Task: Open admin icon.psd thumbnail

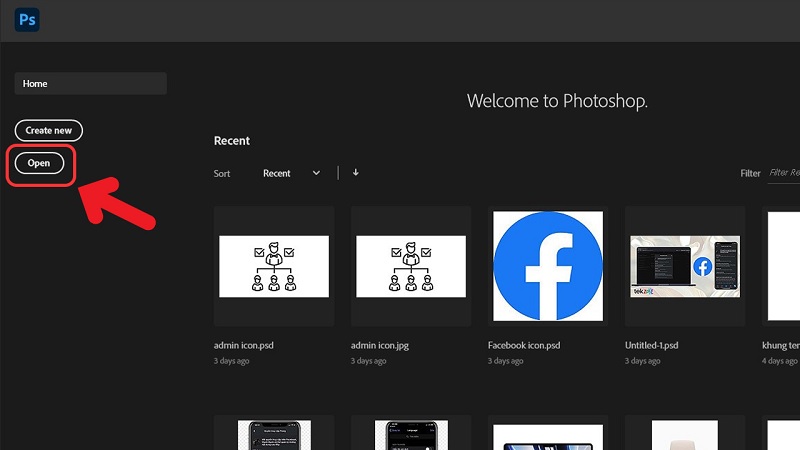Action: coord(274,266)
